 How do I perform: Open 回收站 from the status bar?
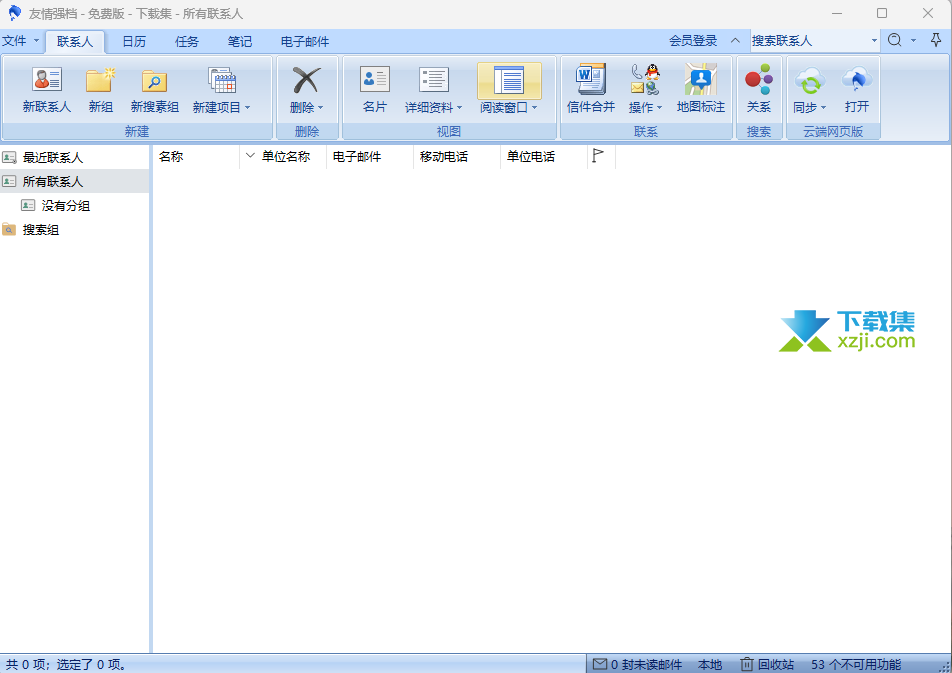[x=767, y=664]
